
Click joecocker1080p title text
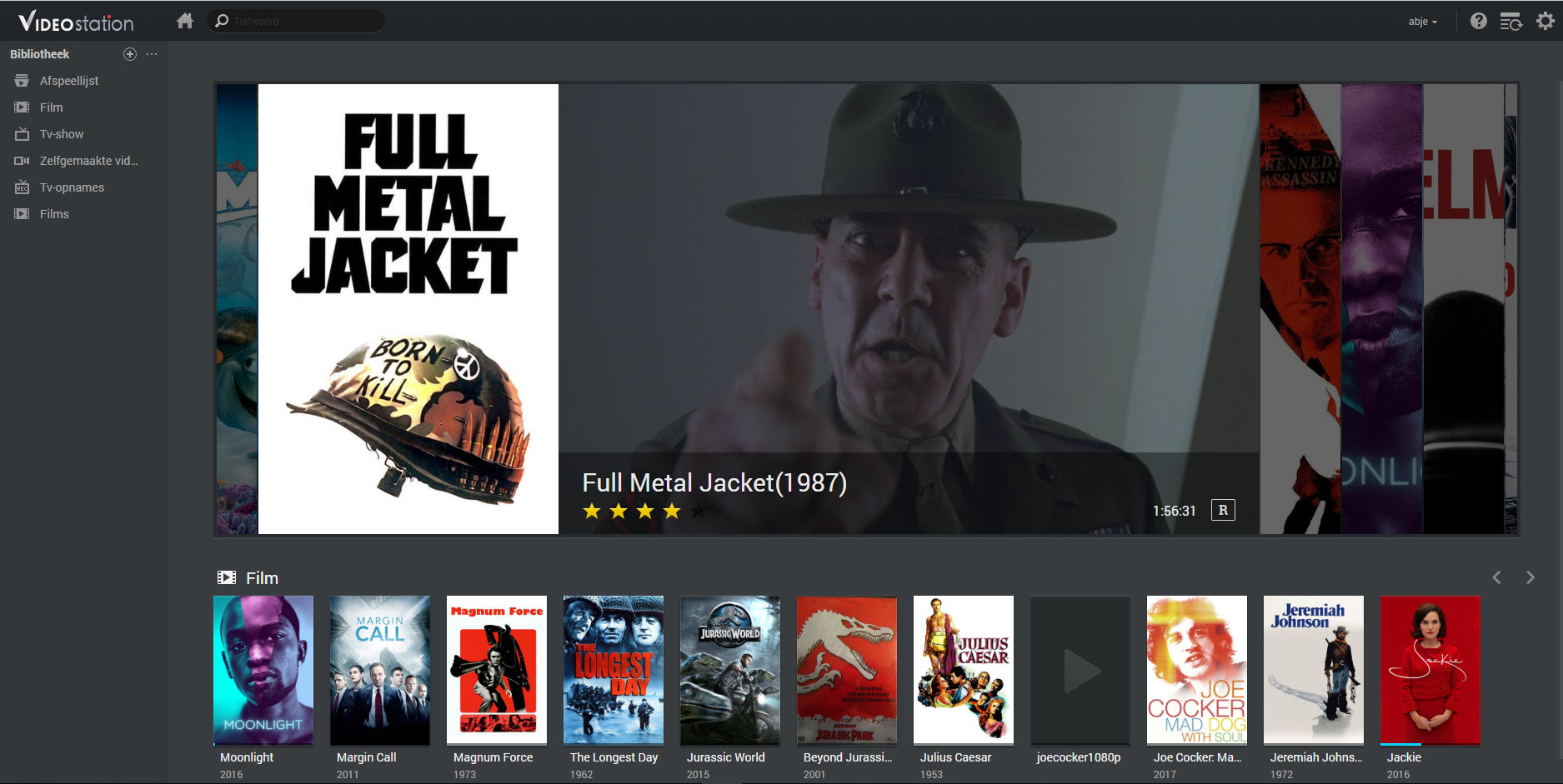click(1079, 757)
